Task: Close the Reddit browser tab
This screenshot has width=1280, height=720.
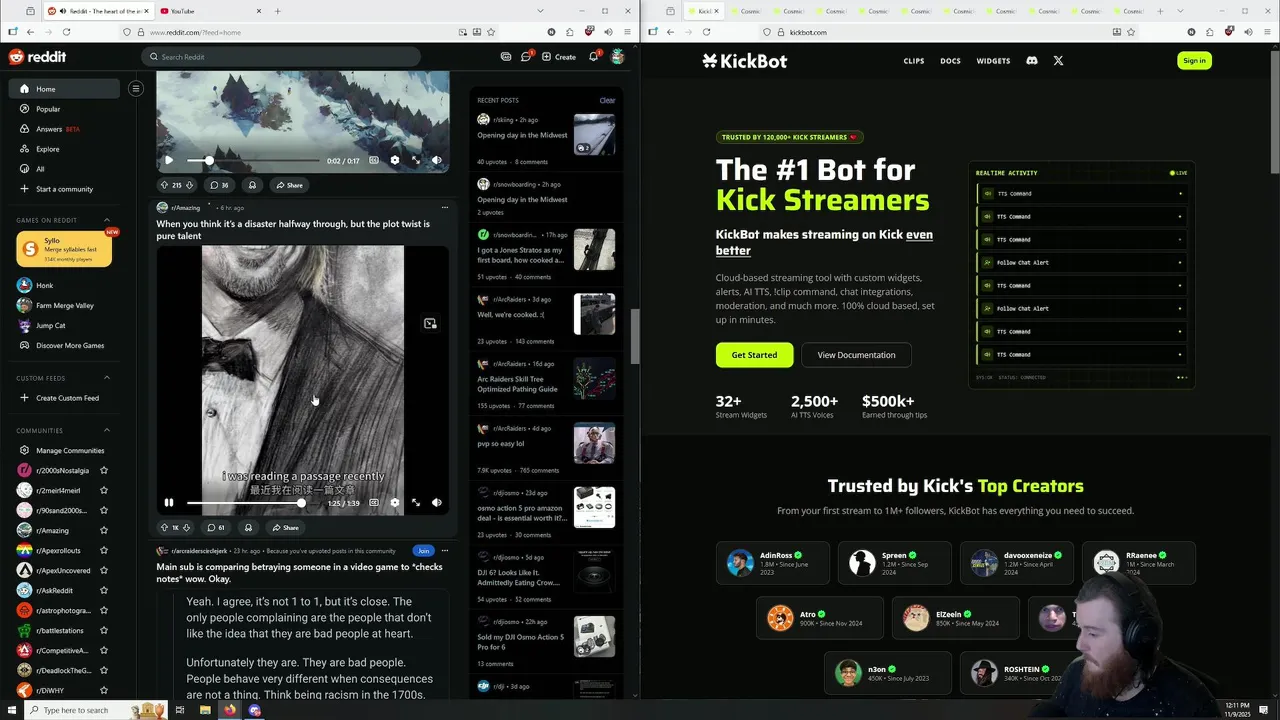Action: 147,11
